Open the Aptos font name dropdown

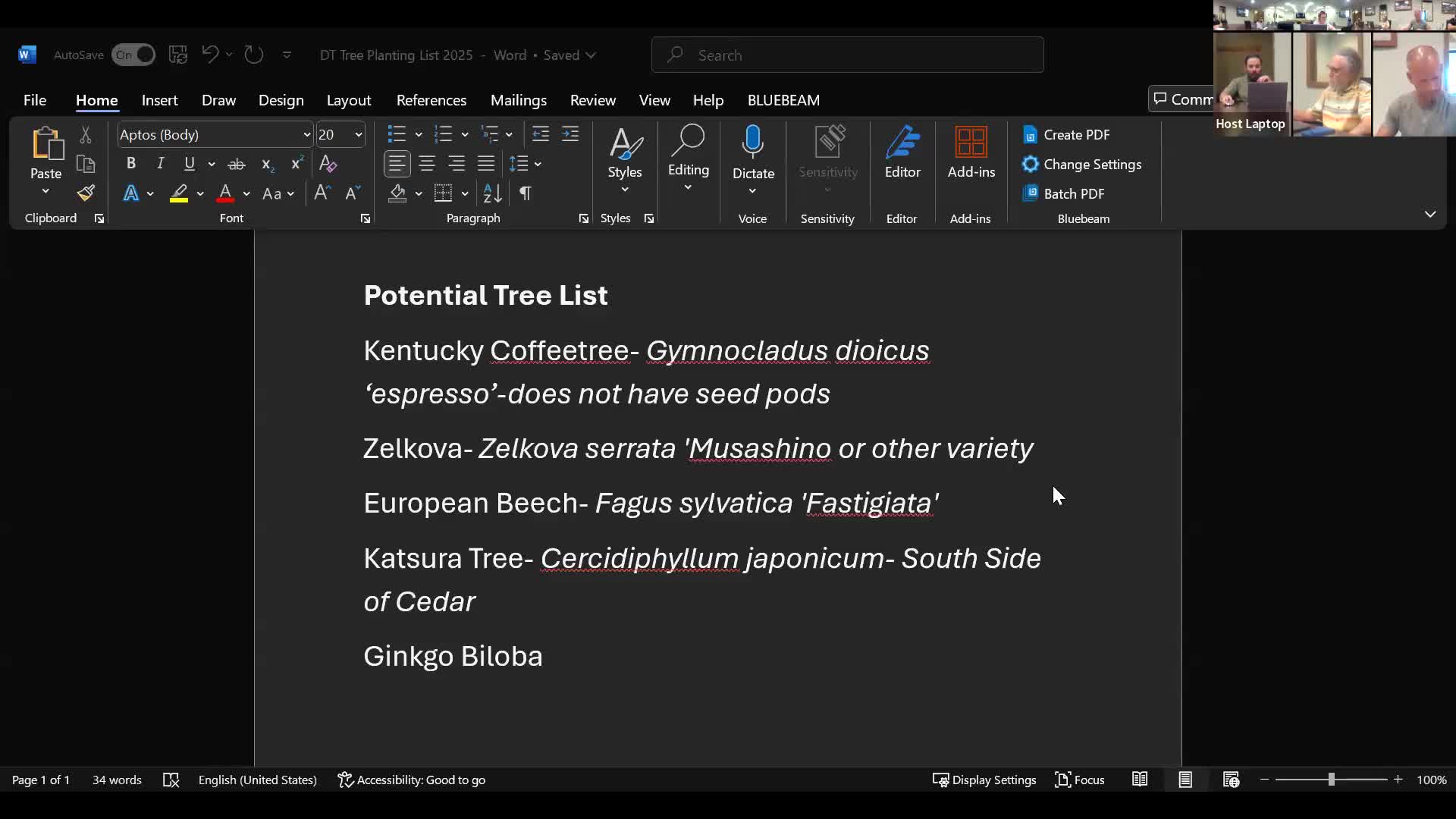(x=306, y=135)
